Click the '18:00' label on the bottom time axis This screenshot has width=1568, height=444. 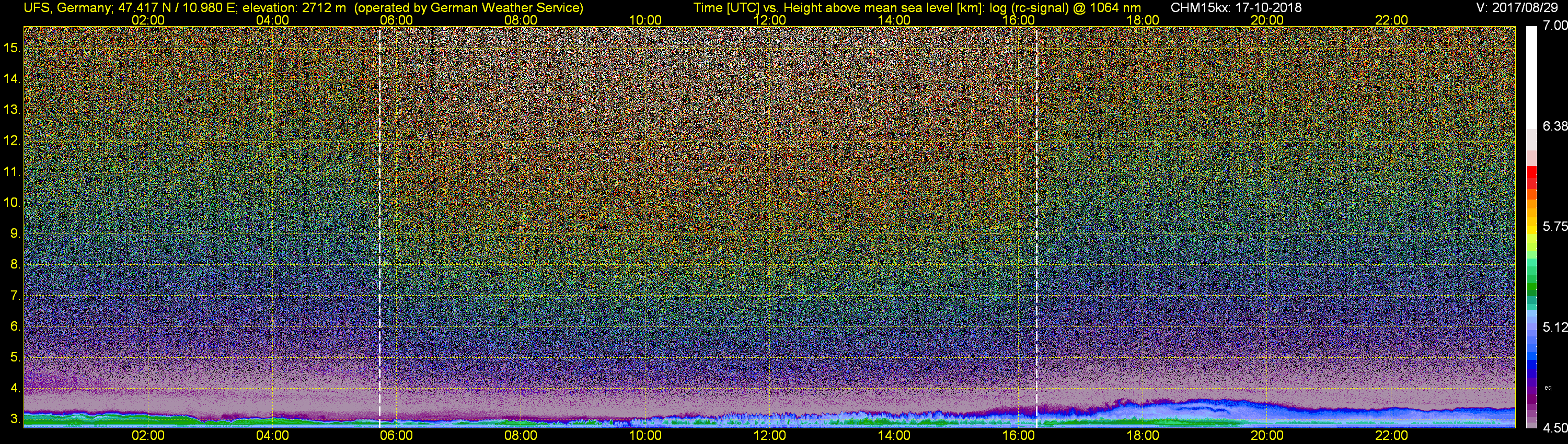click(1143, 436)
